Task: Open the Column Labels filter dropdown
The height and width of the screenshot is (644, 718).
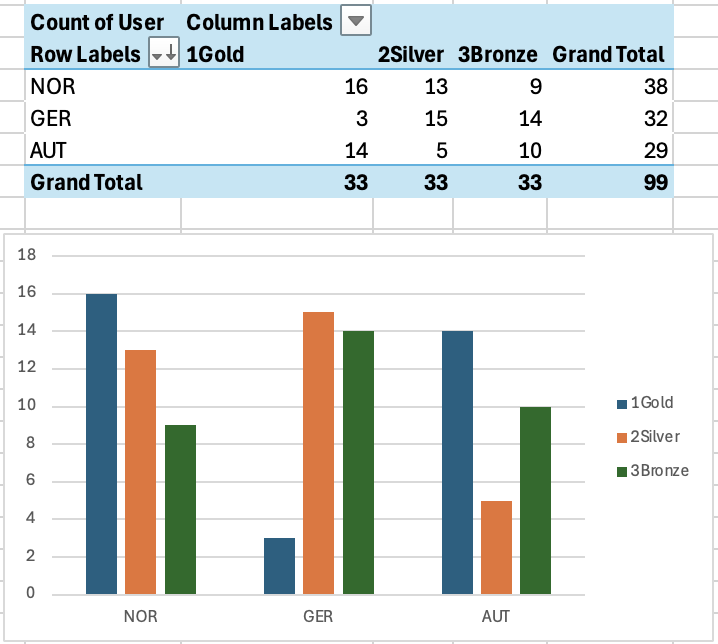Action: (x=356, y=21)
